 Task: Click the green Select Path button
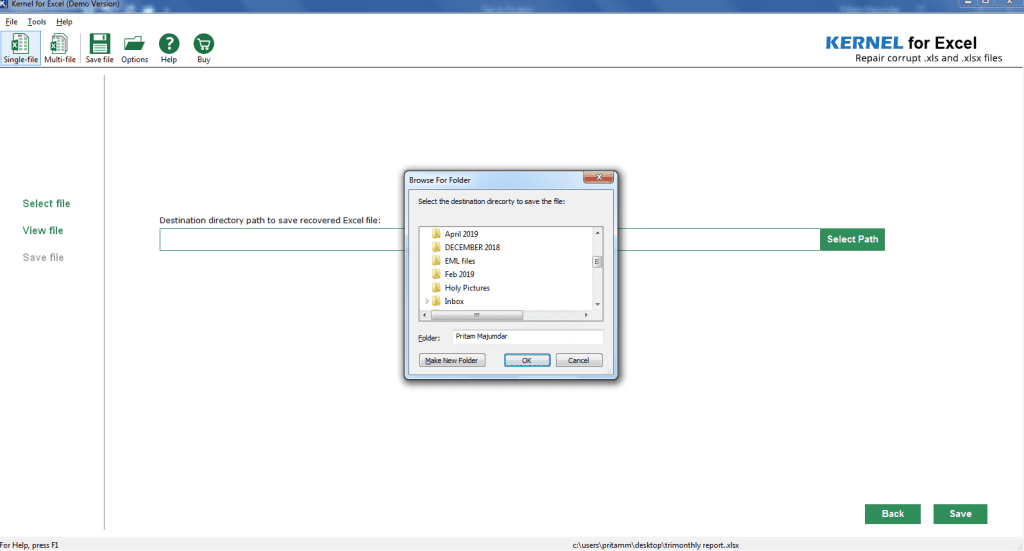point(852,240)
